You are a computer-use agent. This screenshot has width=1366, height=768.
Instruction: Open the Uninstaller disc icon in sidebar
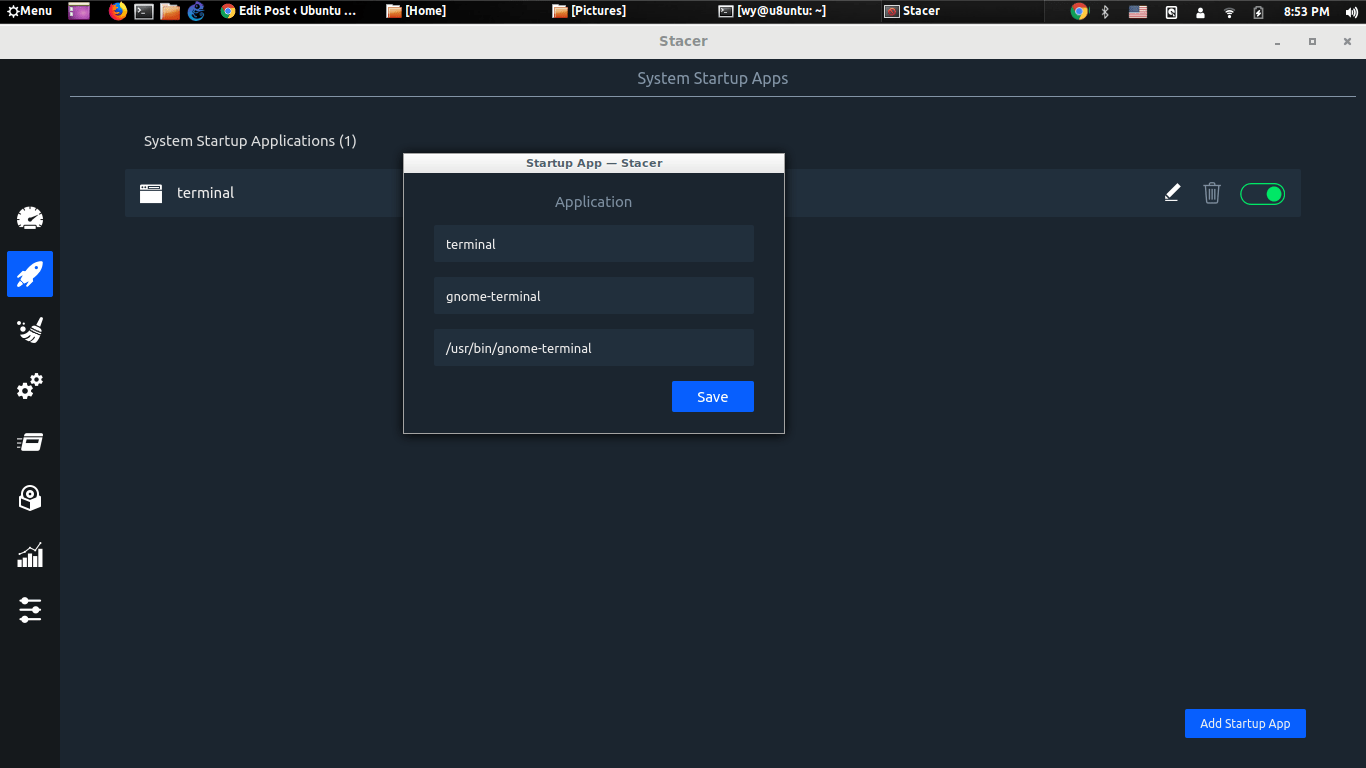pos(30,498)
